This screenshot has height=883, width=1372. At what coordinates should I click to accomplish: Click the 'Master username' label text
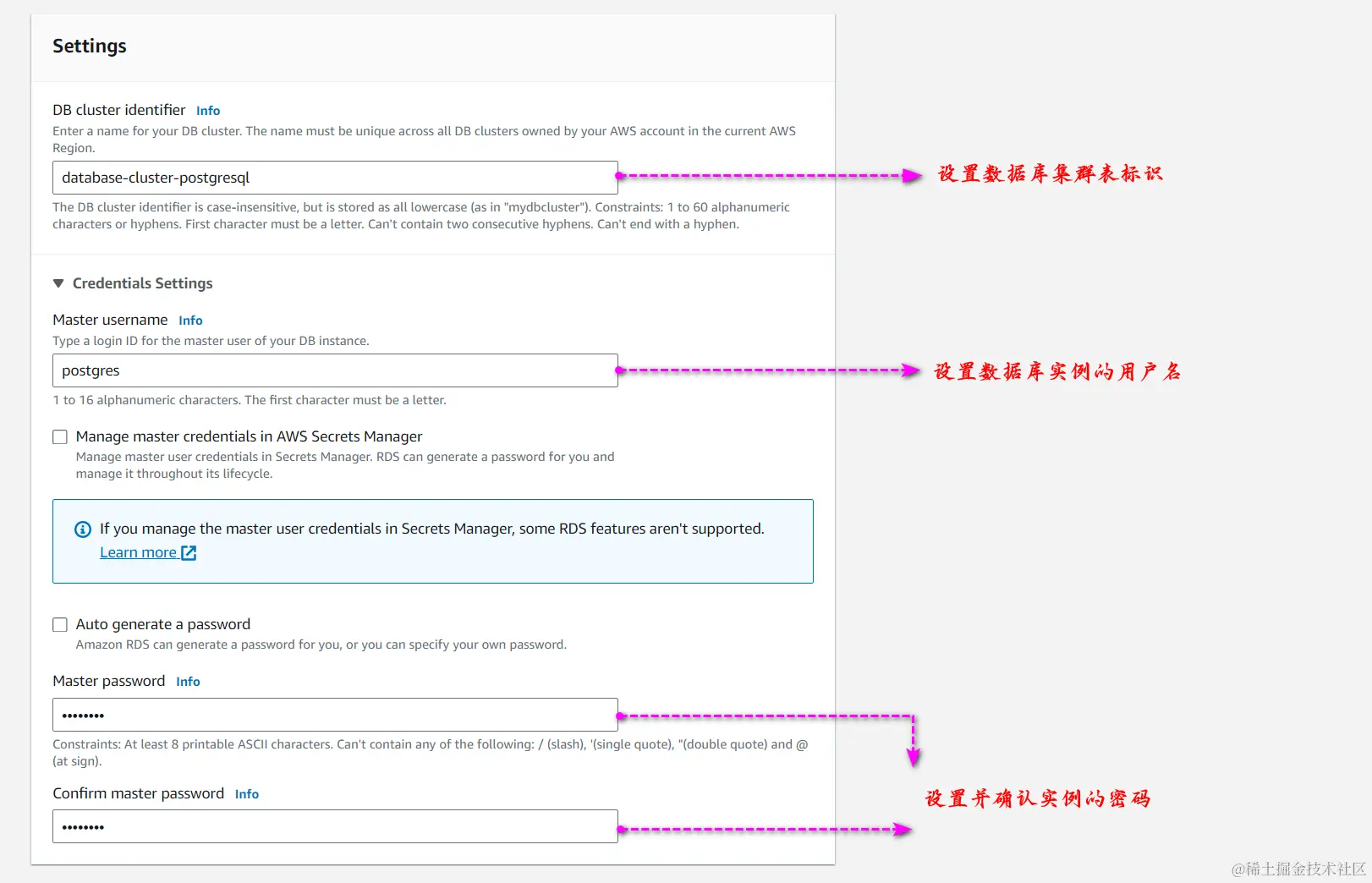110,320
